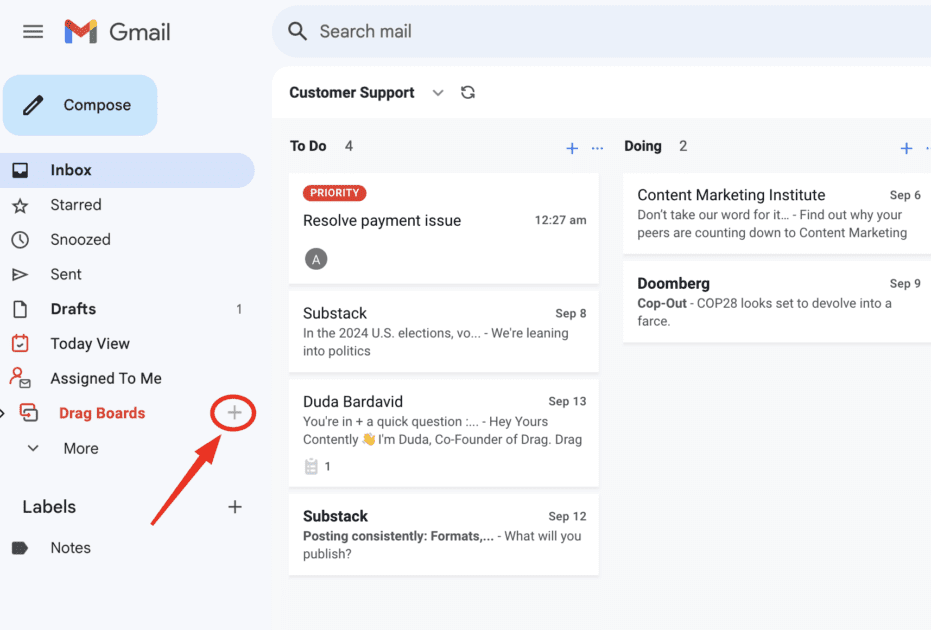
Task: Open the Inbox folder
Action: (127, 170)
